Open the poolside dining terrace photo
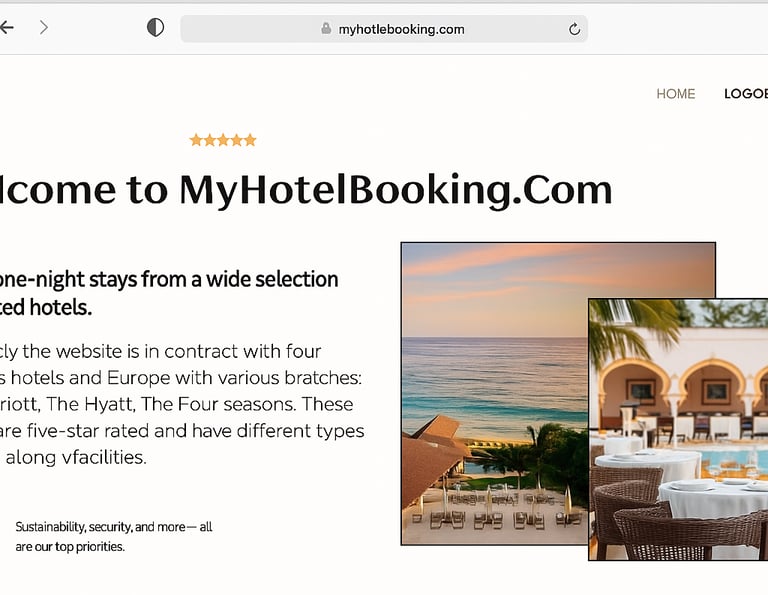The width and height of the screenshot is (768, 595). [678, 429]
